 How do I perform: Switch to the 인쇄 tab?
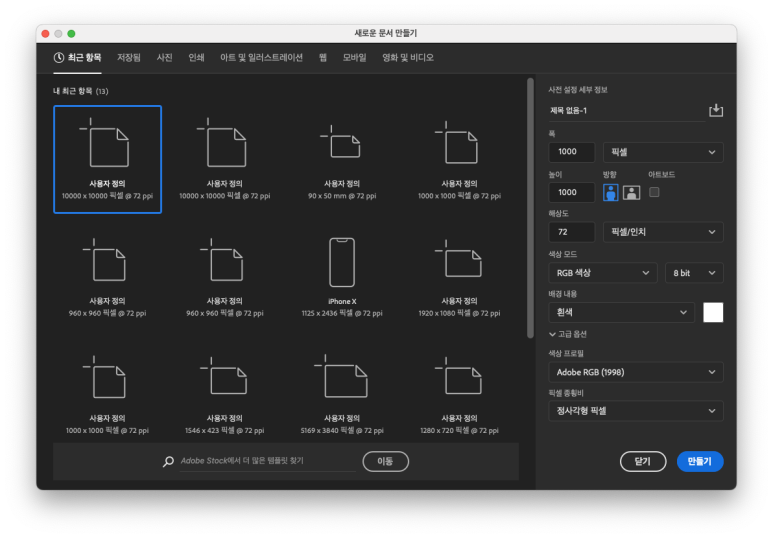point(196,58)
